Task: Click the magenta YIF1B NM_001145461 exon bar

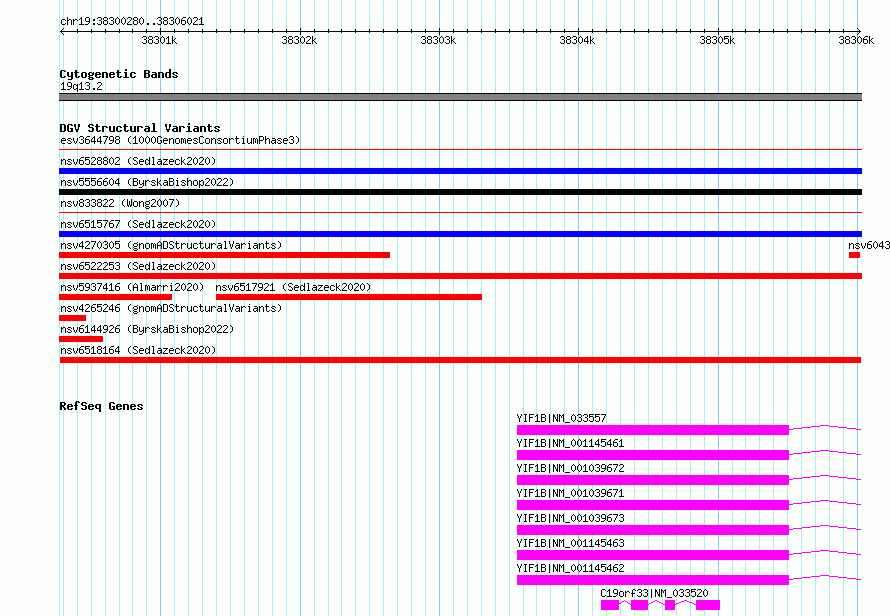Action: coord(653,455)
